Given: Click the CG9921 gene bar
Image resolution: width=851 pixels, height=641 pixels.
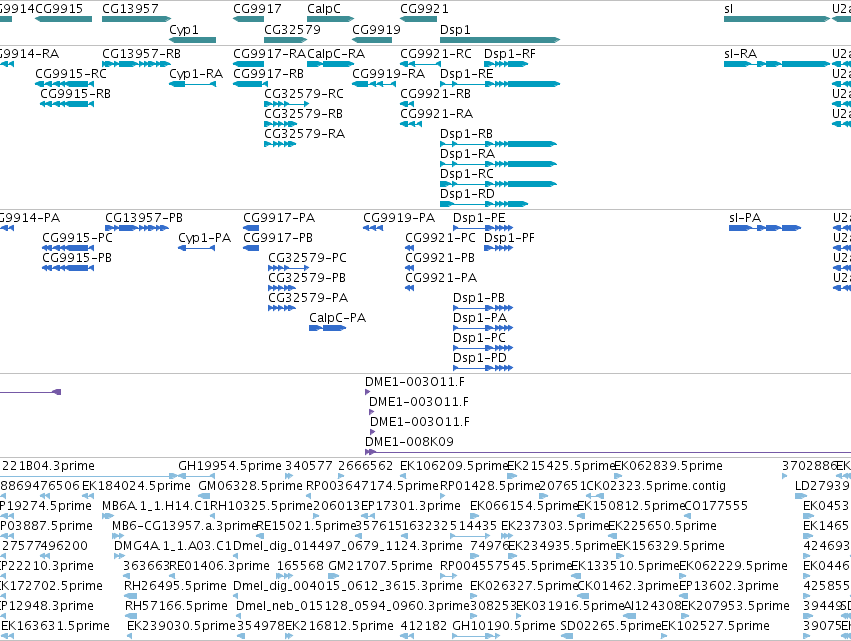Looking at the screenshot, I should [x=418, y=19].
